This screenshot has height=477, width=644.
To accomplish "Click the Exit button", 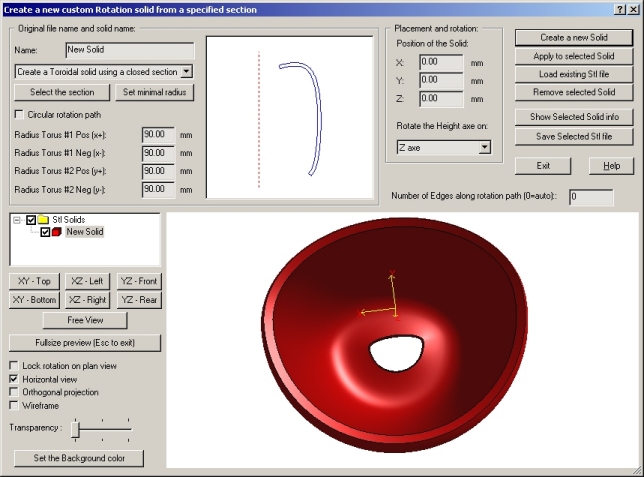I will click(x=543, y=166).
